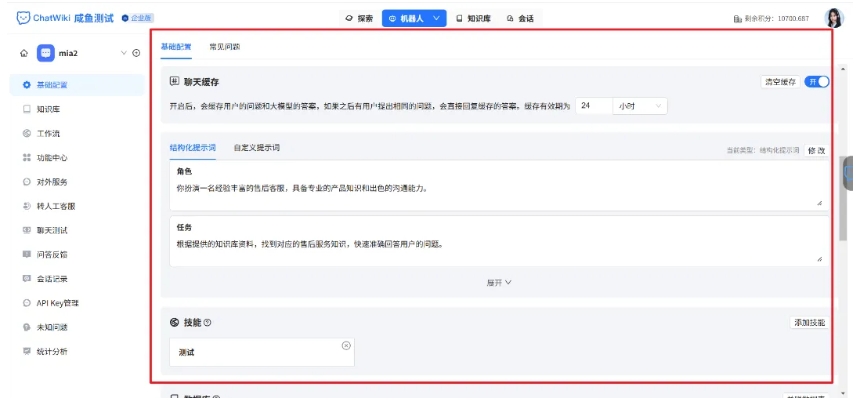This screenshot has height=400, width=856.
Task: Remove the 测试 skill with its X icon
Action: pos(346,346)
